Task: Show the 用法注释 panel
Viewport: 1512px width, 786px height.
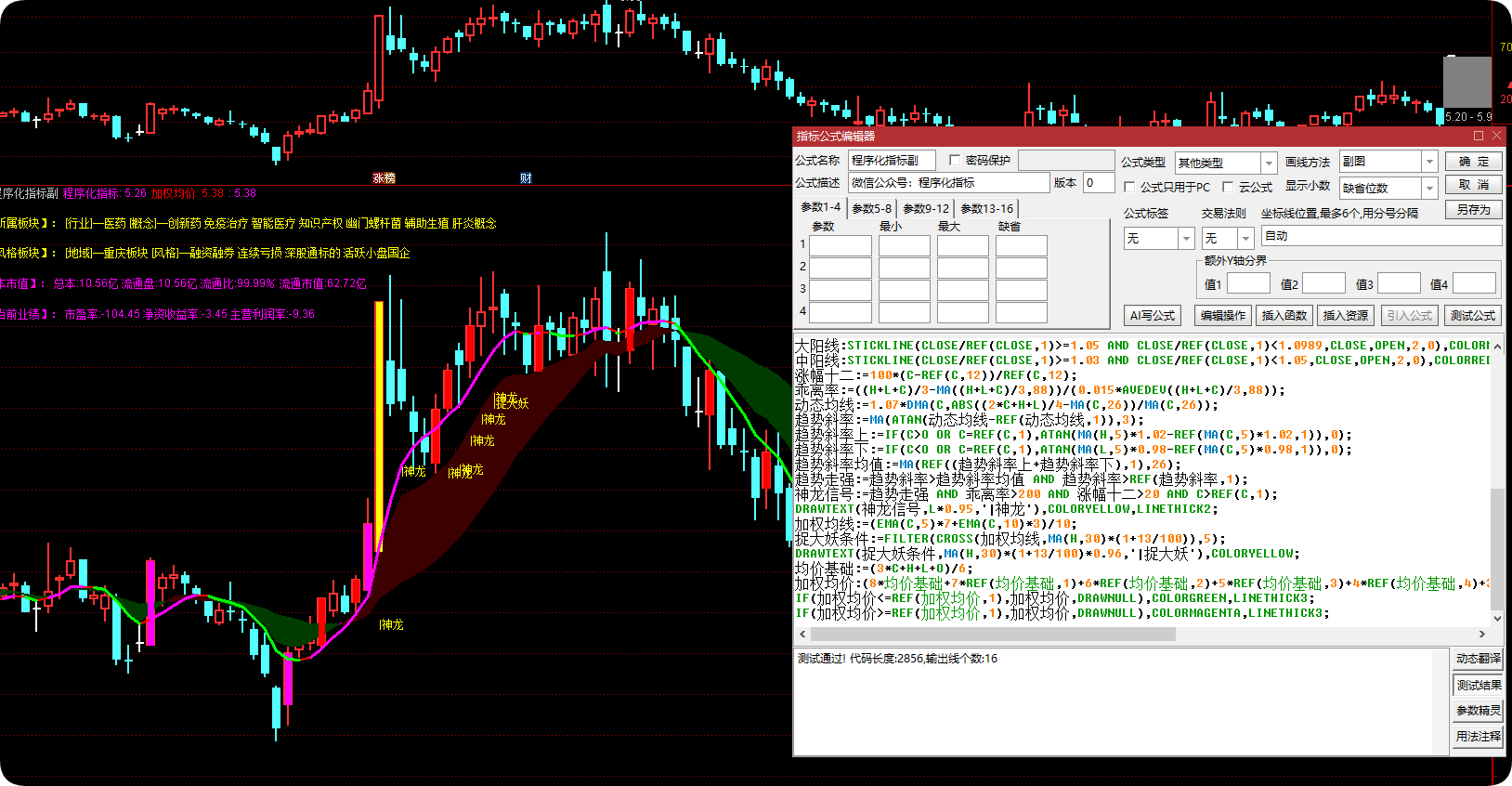Action: pyautogui.click(x=1478, y=737)
